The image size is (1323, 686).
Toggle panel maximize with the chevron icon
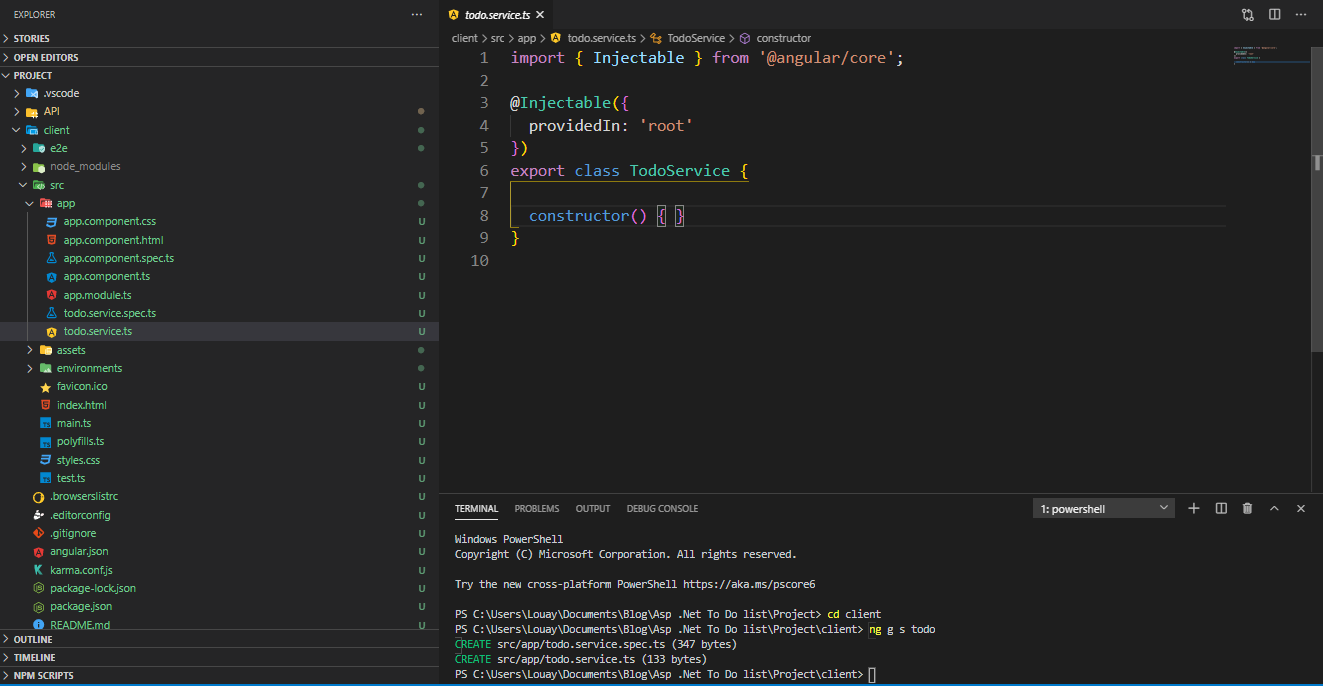[x=1274, y=508]
